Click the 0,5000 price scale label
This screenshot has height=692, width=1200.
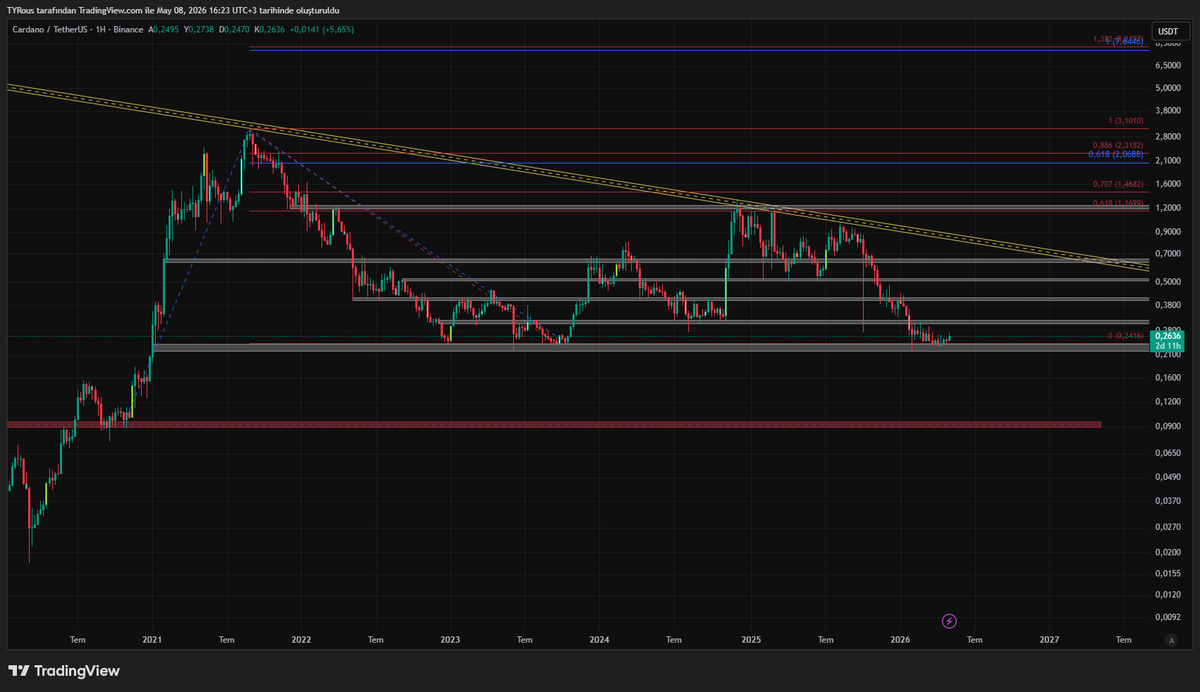[1167, 282]
